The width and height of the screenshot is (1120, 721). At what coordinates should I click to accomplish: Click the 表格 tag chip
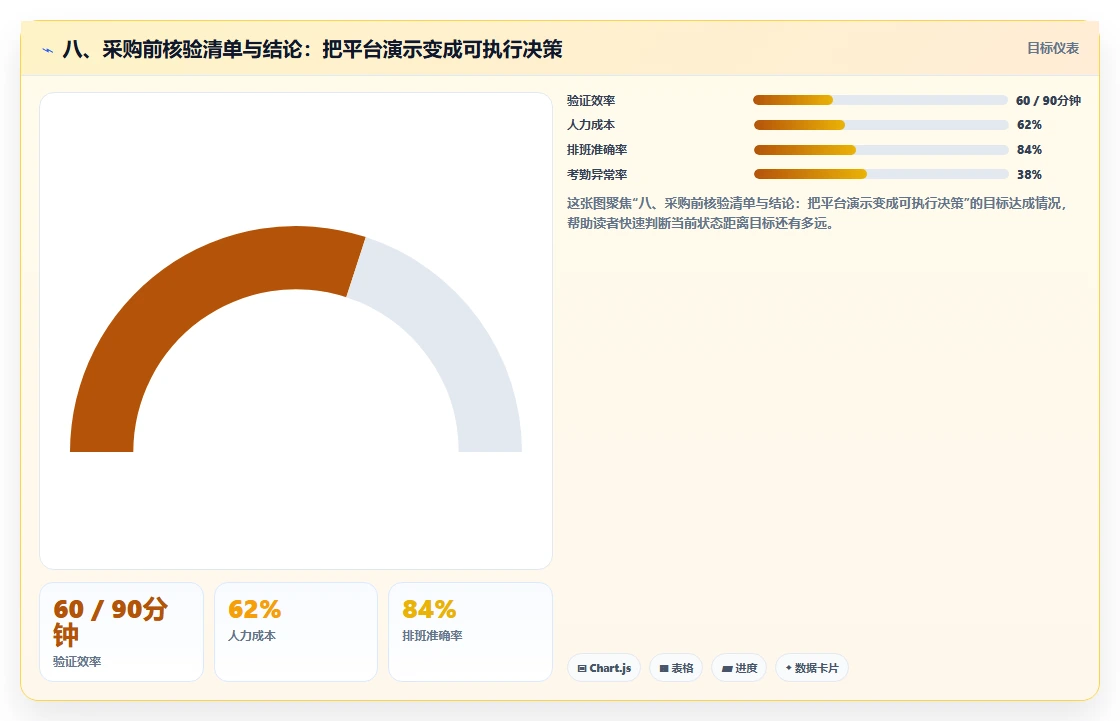point(676,668)
